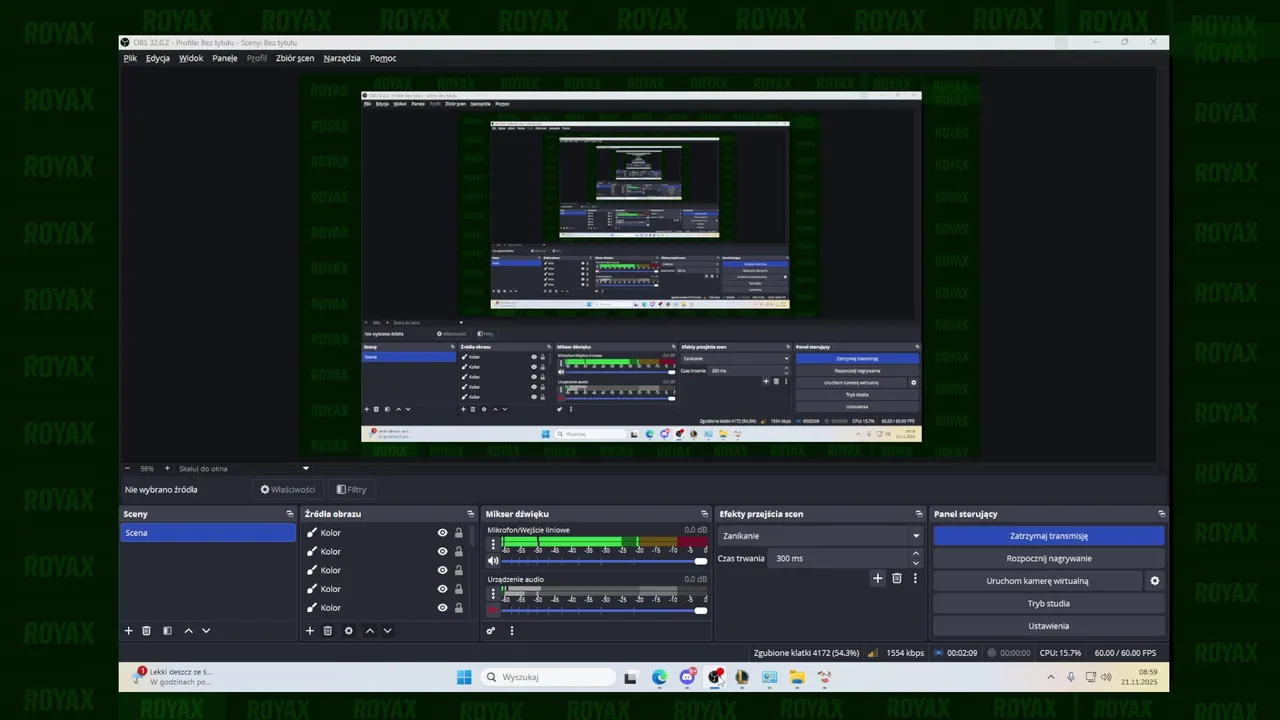Toggle lock of fifth Kolor source

459,608
